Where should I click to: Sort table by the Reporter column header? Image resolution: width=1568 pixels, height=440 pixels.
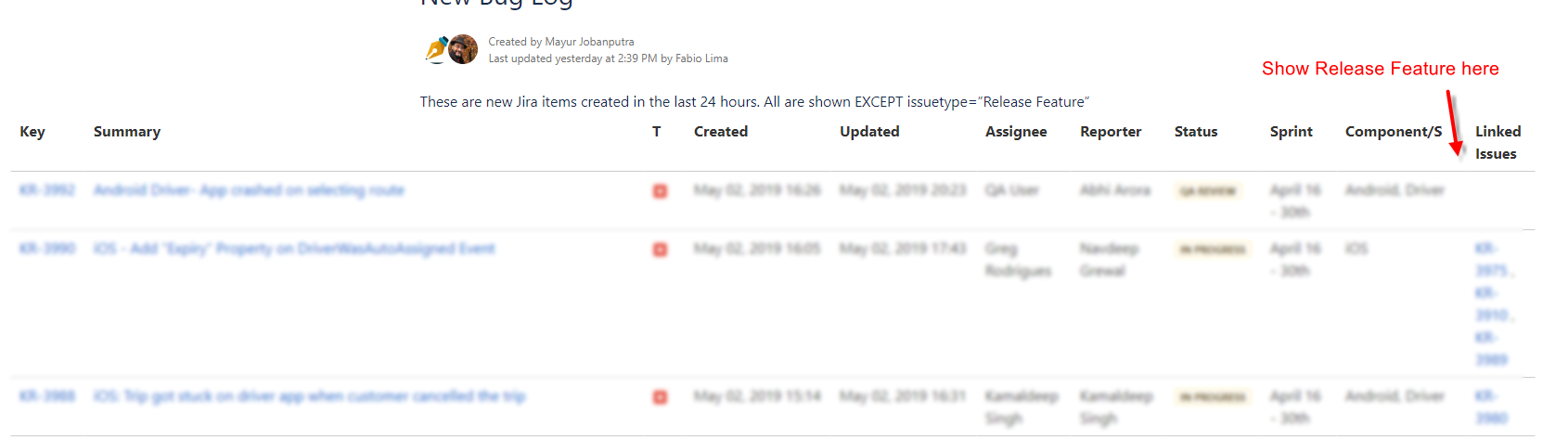(1111, 132)
